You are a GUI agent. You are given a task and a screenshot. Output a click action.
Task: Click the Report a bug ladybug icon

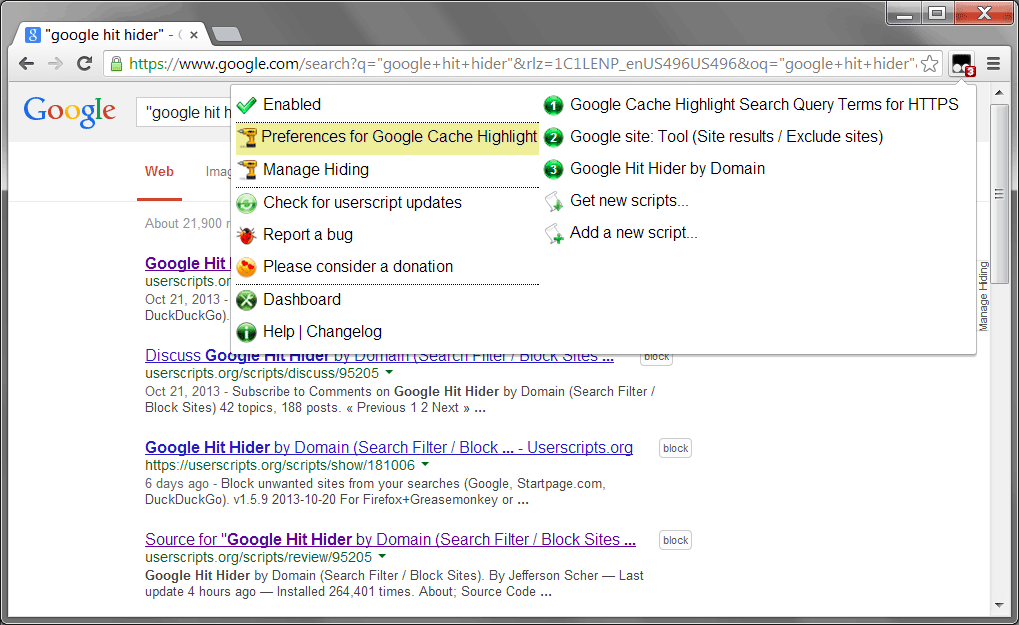tap(246, 234)
